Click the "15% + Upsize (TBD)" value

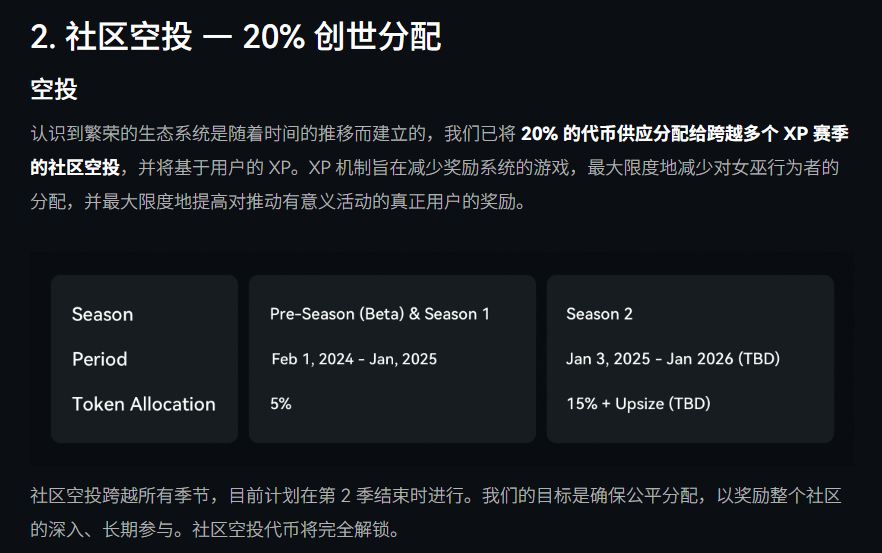[638, 404]
